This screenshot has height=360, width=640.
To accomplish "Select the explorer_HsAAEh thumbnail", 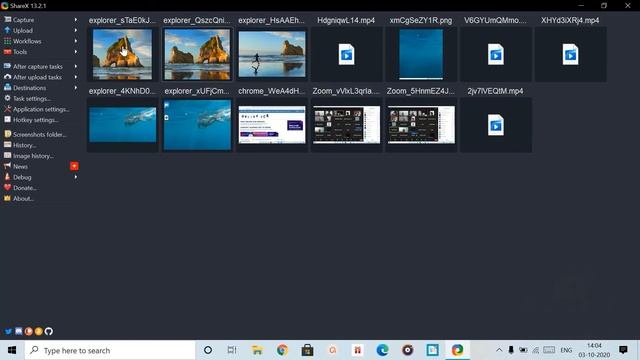I will pyautogui.click(x=272, y=54).
